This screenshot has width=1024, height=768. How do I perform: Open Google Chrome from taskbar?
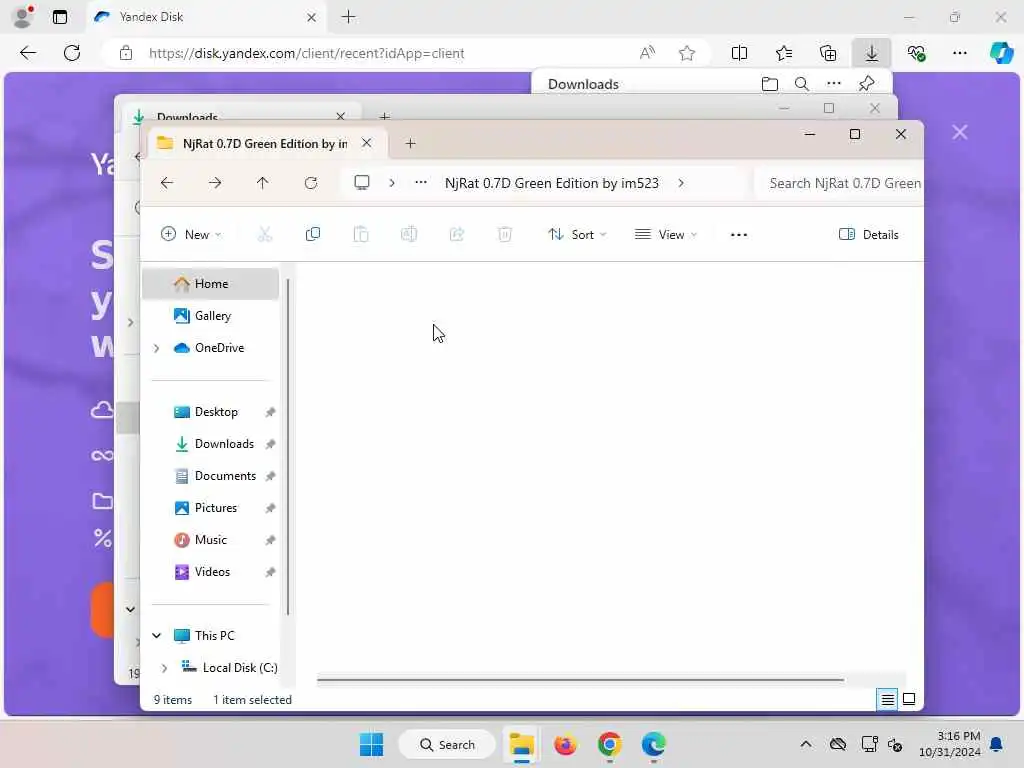609,744
